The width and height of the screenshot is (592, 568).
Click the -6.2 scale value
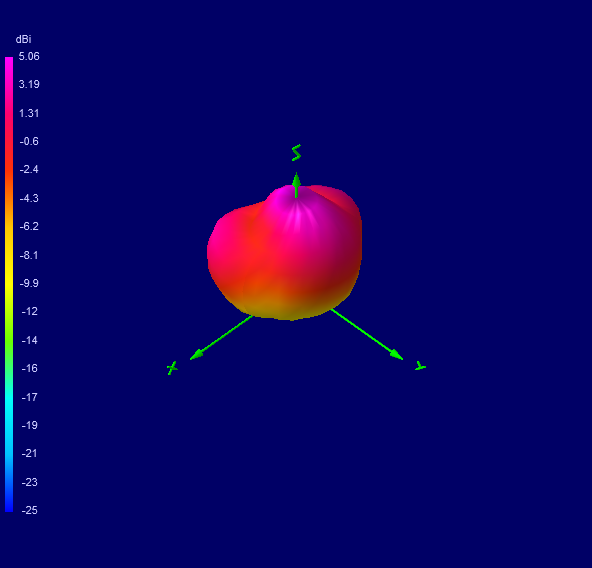click(x=29, y=226)
